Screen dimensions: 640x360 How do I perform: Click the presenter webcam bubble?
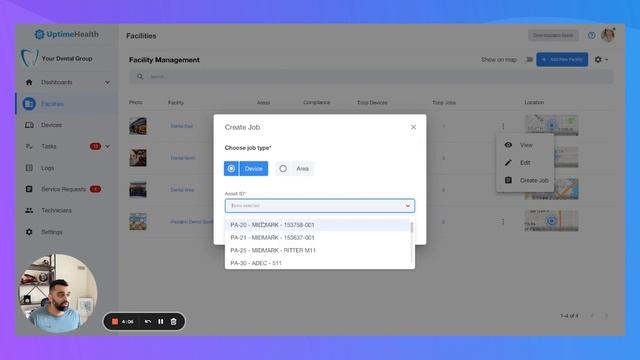[x=58, y=293]
